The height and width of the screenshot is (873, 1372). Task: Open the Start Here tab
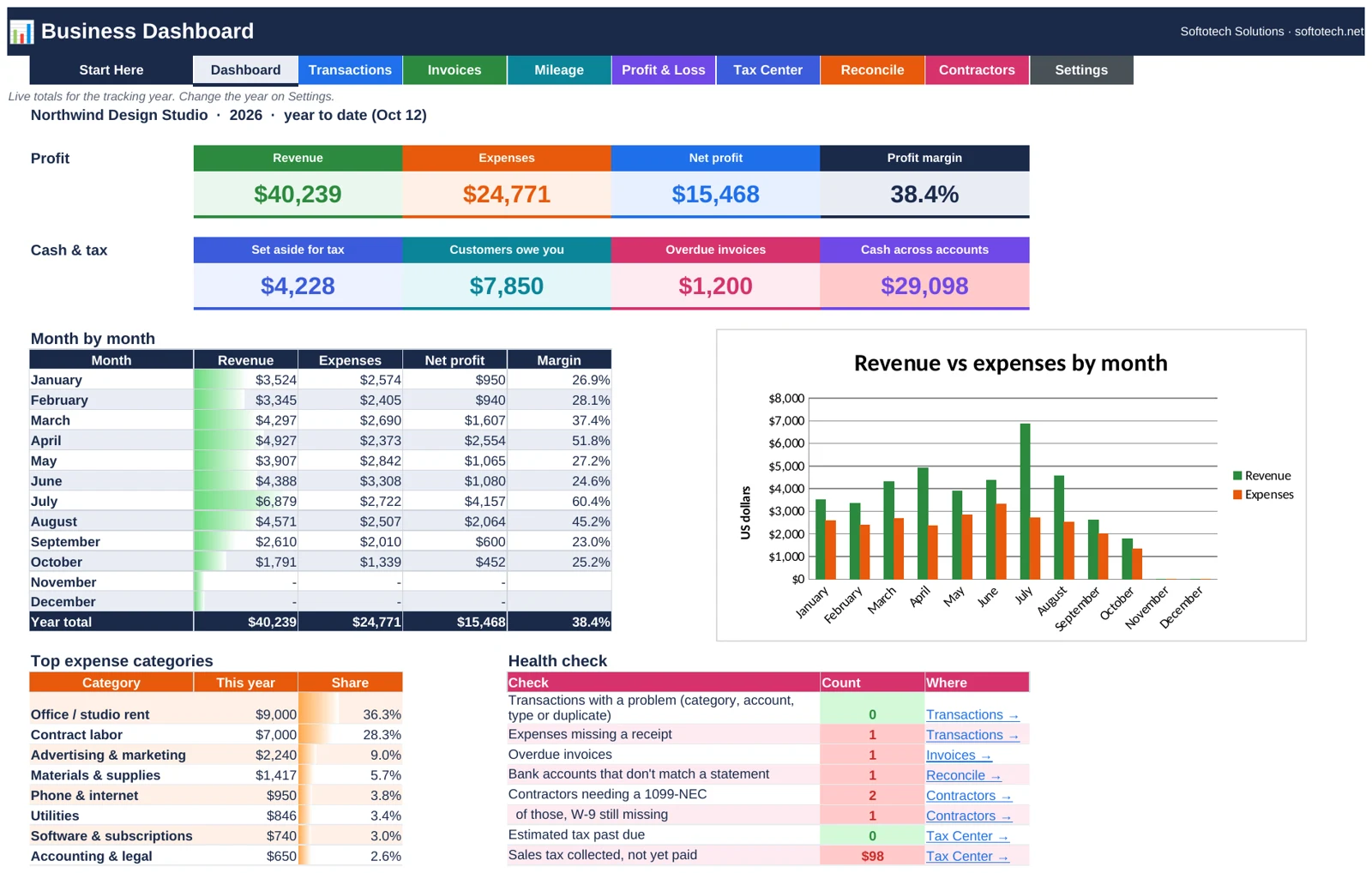click(111, 70)
